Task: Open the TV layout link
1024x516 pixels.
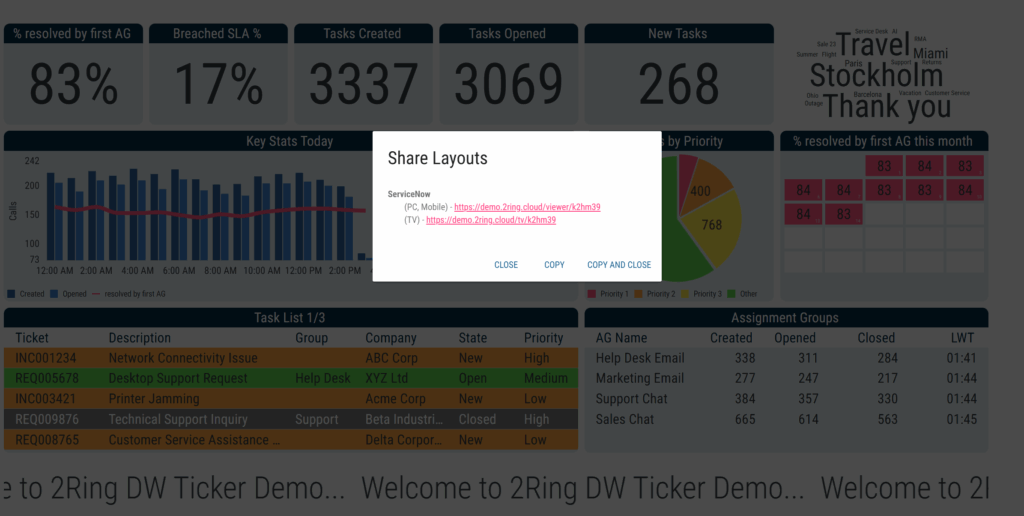Action: 491,220
